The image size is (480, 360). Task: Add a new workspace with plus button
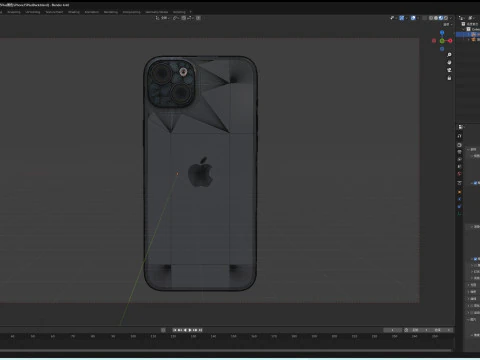[x=191, y=12]
